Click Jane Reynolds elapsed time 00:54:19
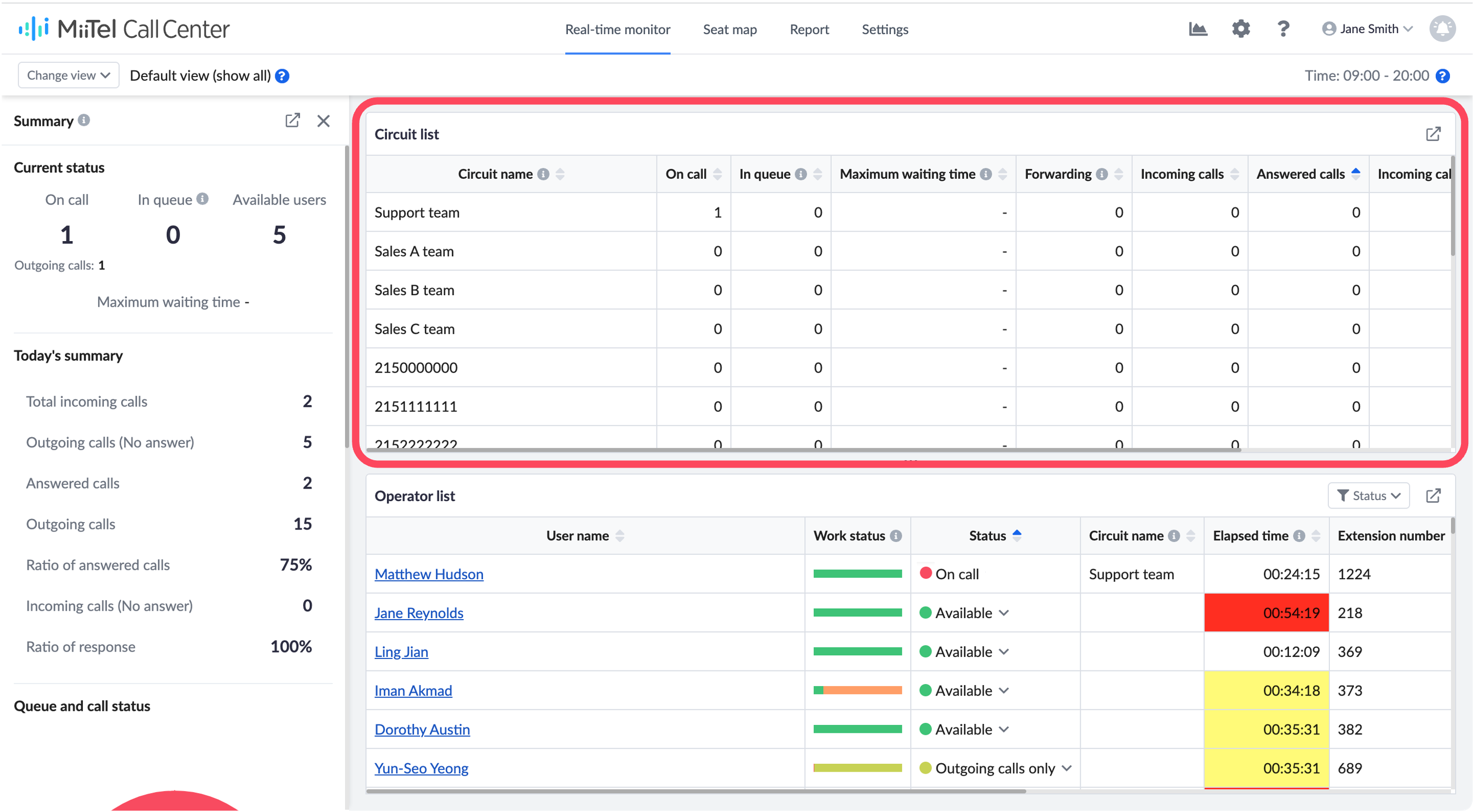Viewport: 1473px width, 812px height. click(x=1266, y=613)
